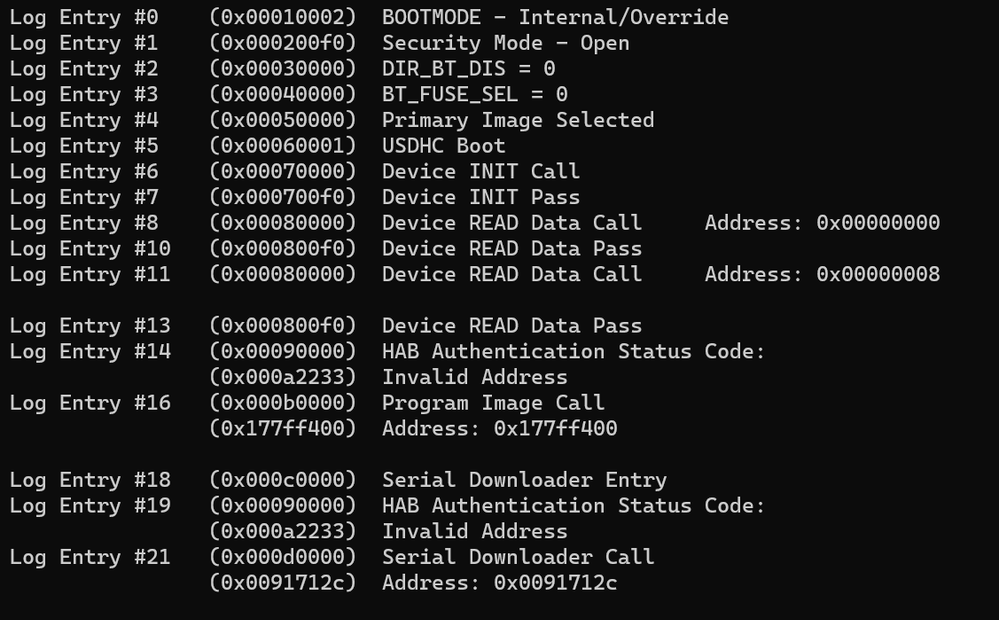The image size is (999, 620).
Task: Click the Serial Downloader Call message
Action: point(517,557)
